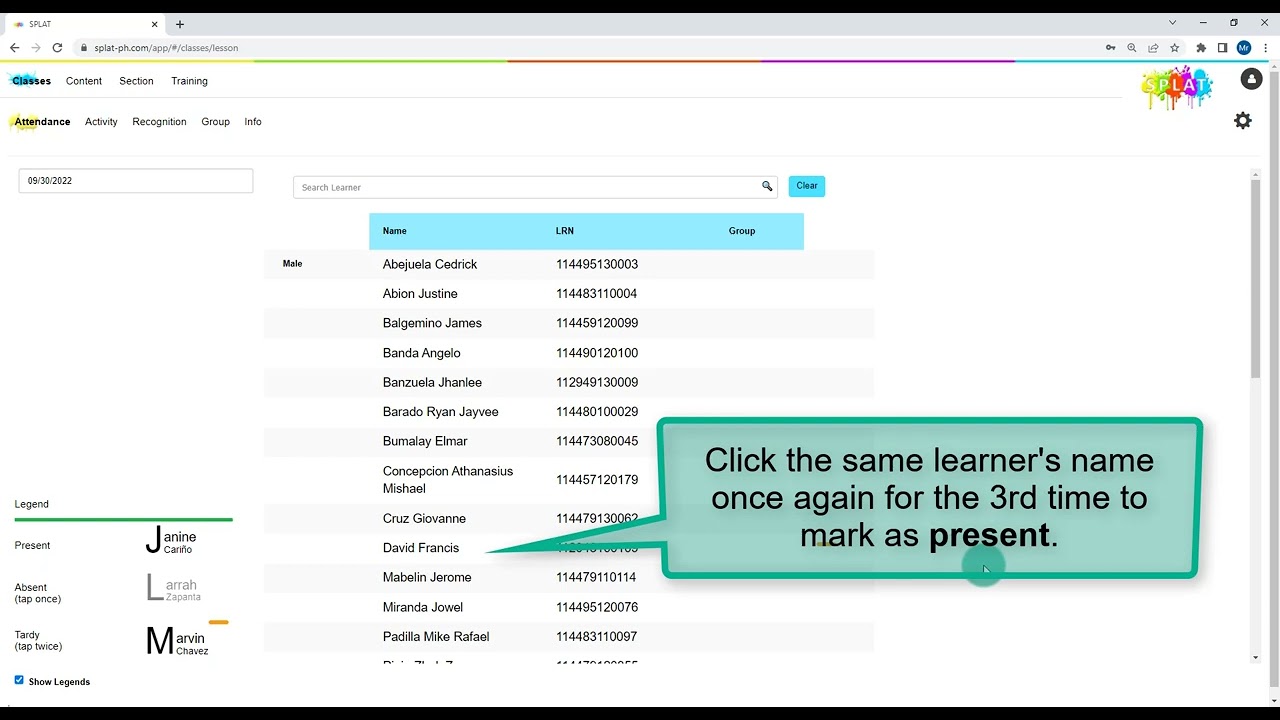Click the forward navigation arrow
1280x720 pixels.
[x=35, y=48]
